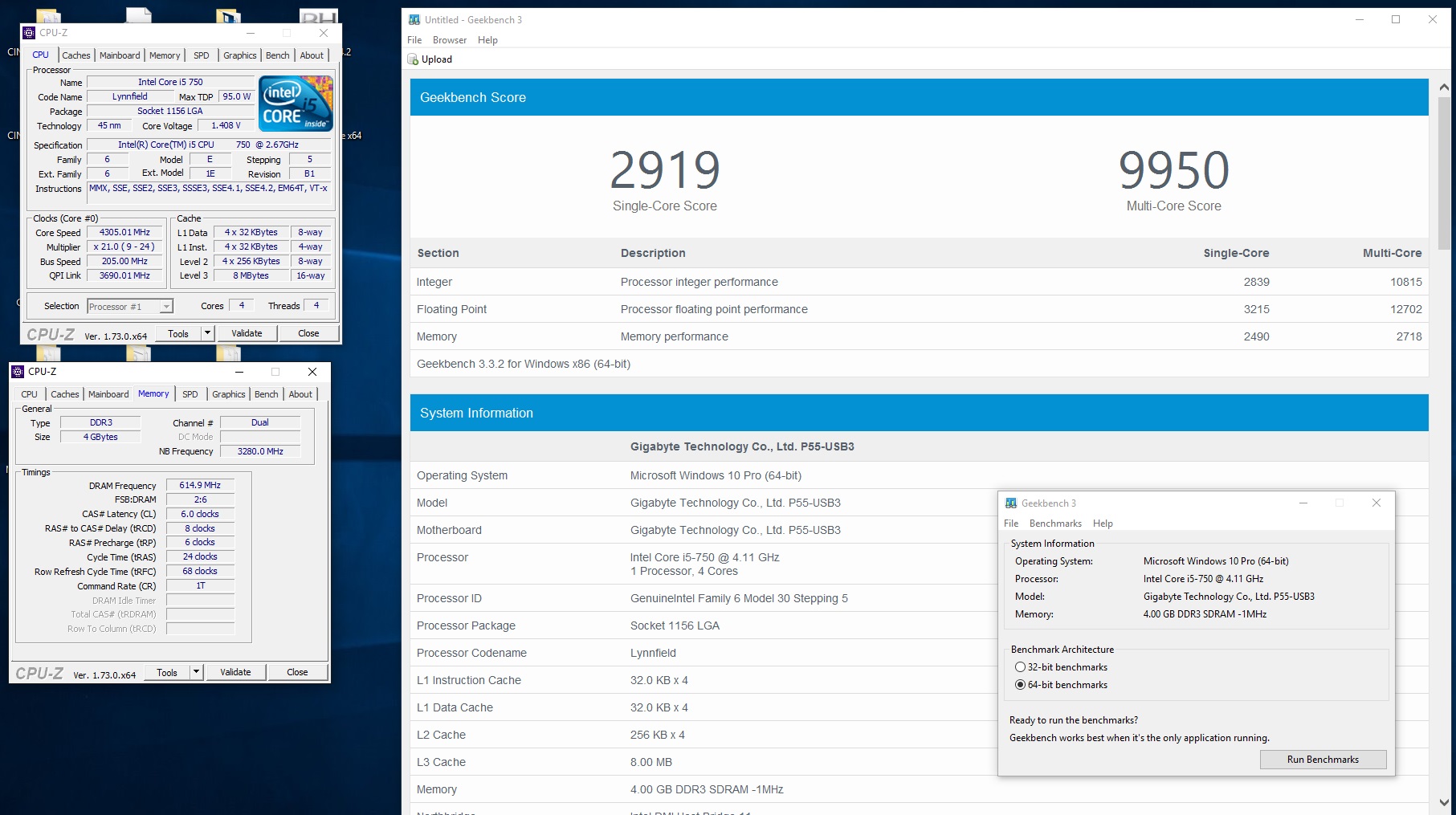This screenshot has width=1456, height=815.
Task: Switch to Memory tab in top CPU-Z window
Action: (165, 55)
